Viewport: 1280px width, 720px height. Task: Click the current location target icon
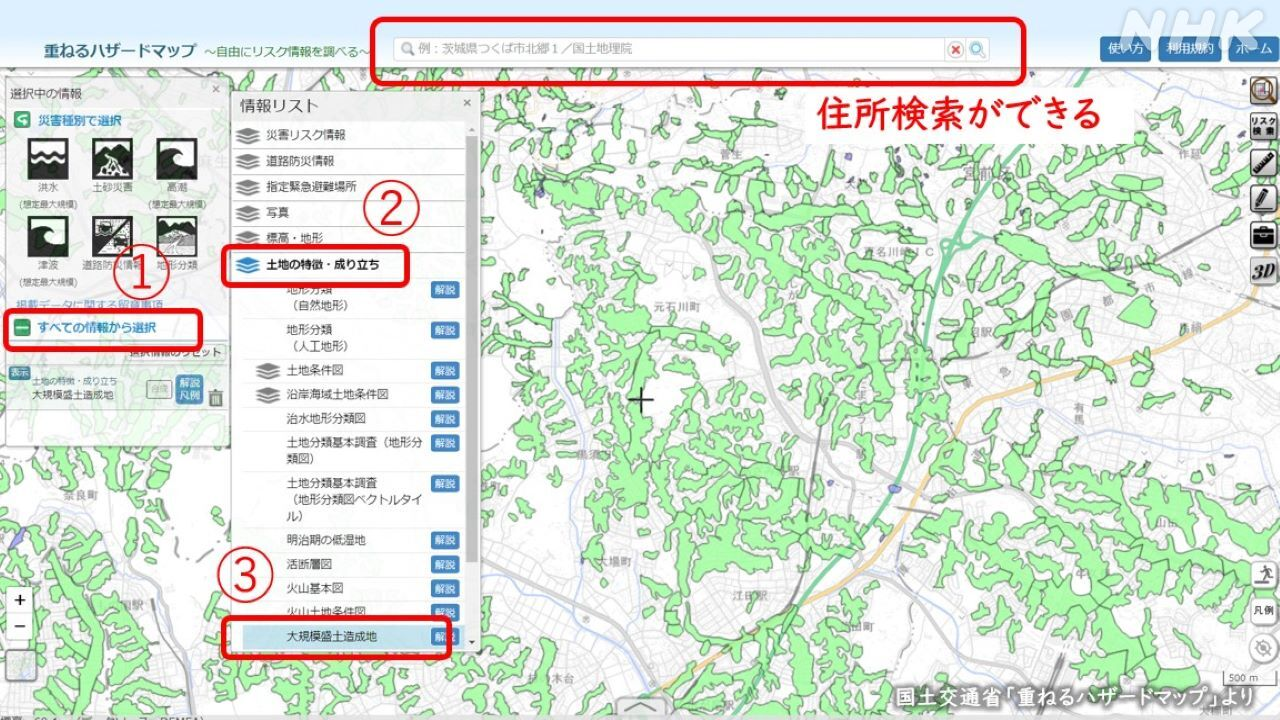(1264, 648)
